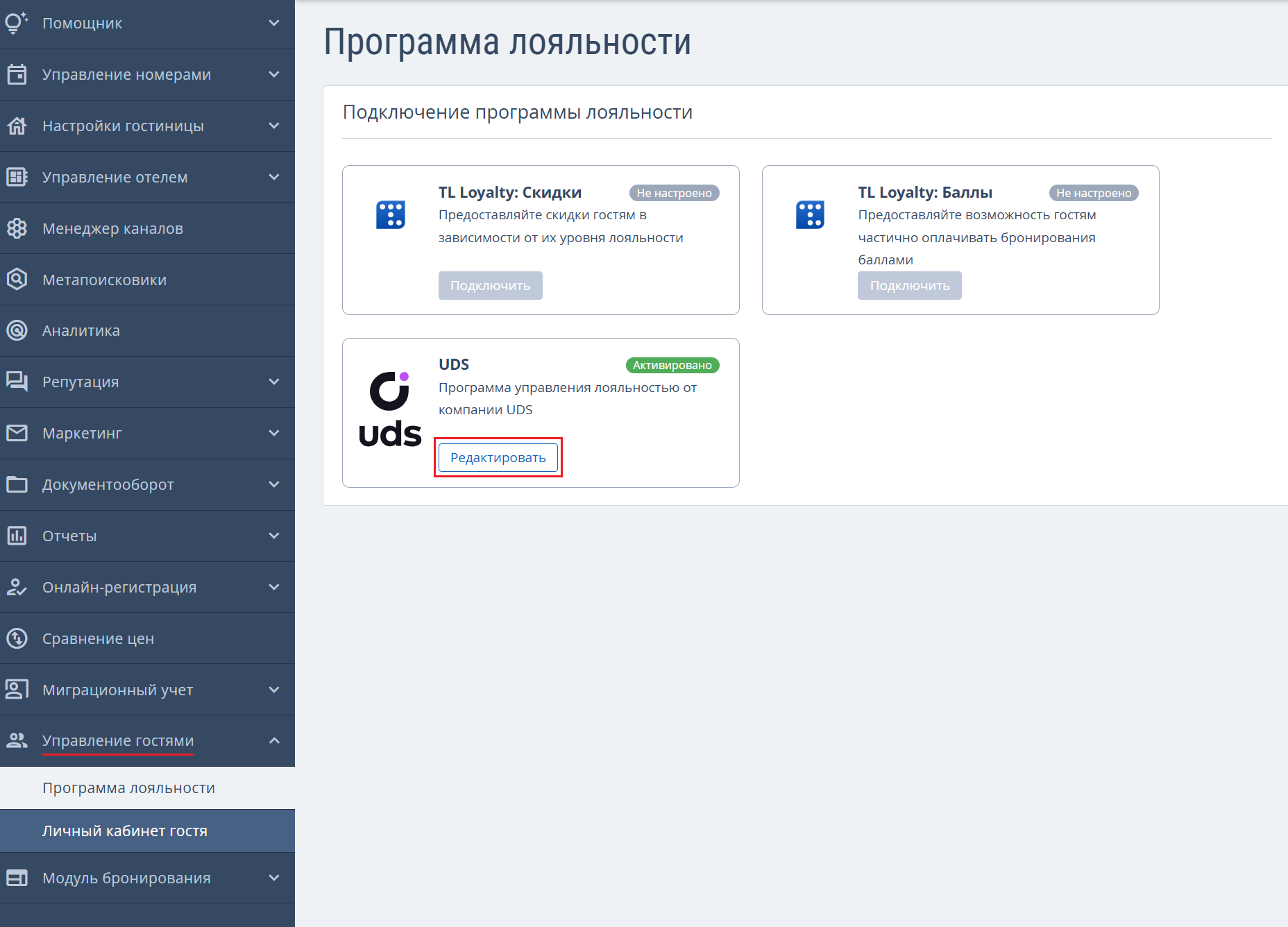Click the calendar icon for Управление номерами
Viewport: 1288px width, 927px height.
(x=17, y=74)
